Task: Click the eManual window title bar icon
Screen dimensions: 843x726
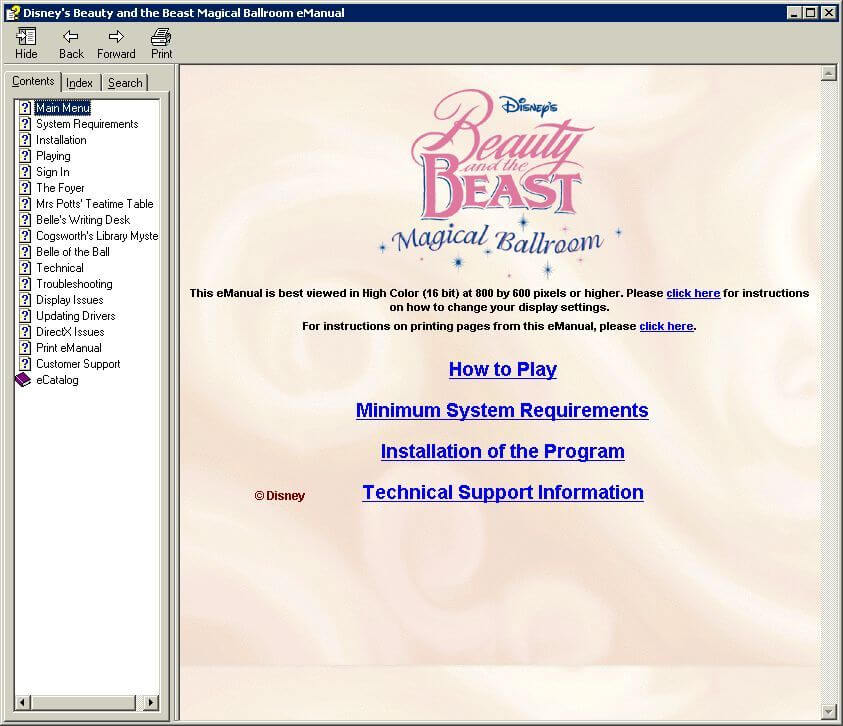Action: (12, 12)
